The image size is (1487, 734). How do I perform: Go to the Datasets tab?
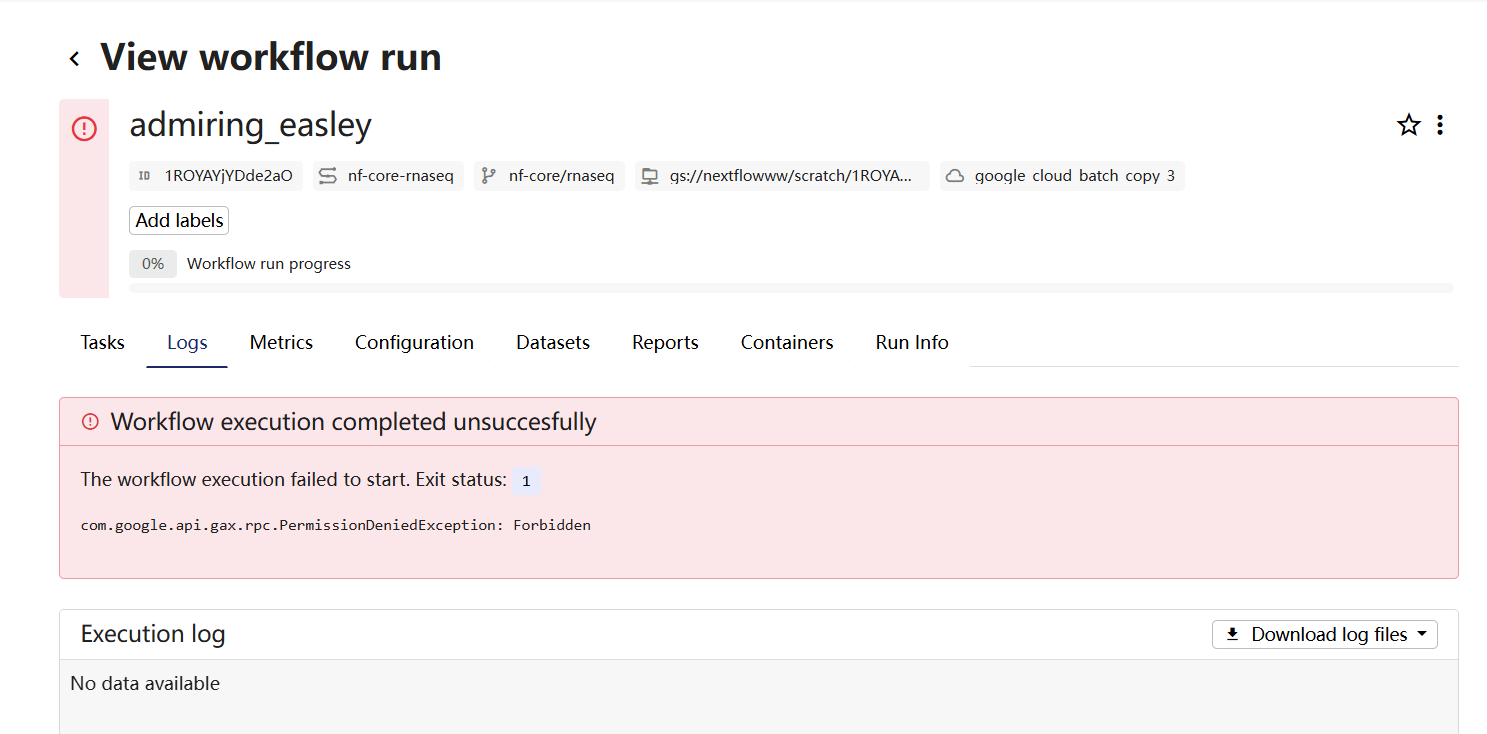[553, 343]
